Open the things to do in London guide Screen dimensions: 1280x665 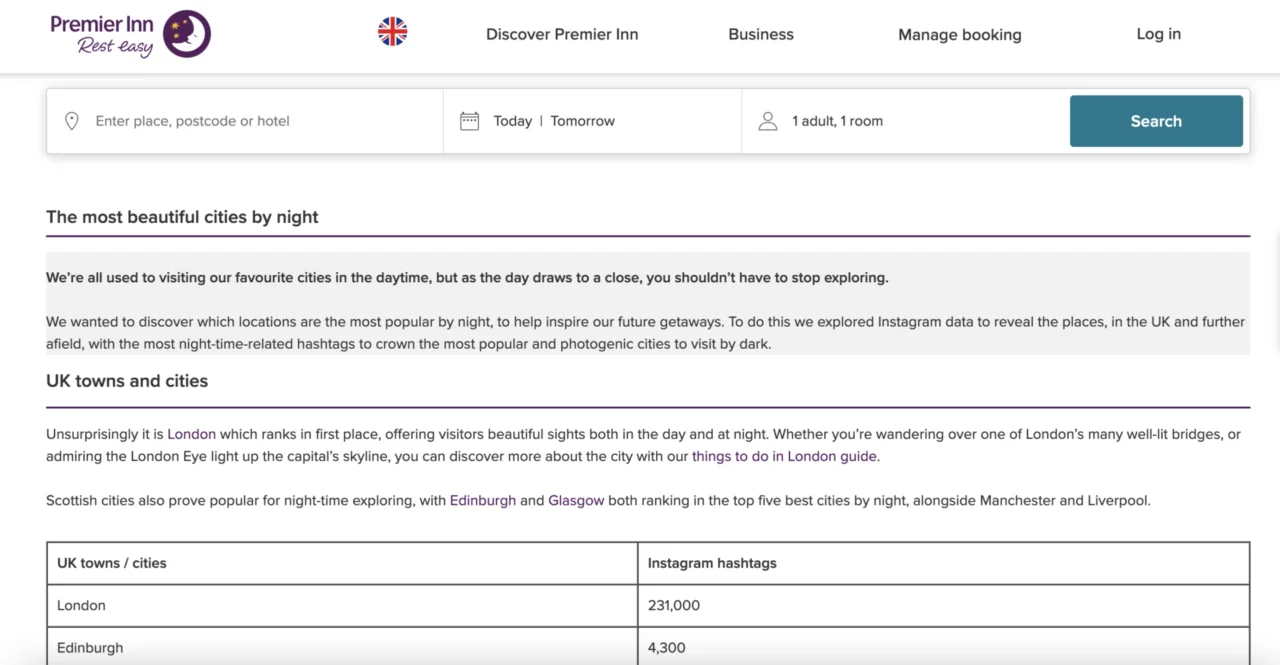[x=784, y=456]
